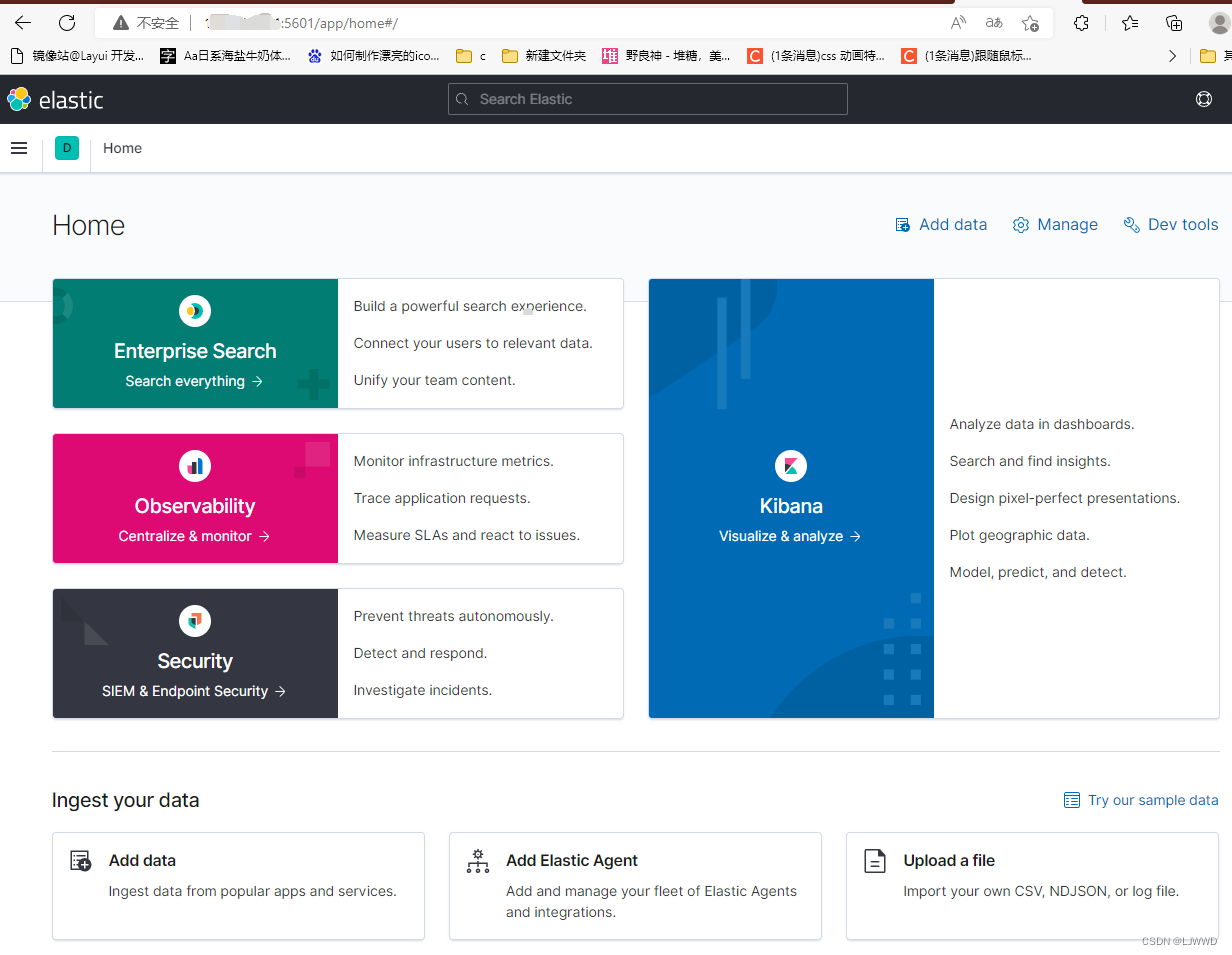The width and height of the screenshot is (1232, 955).
Task: Reload the page with refresh icon
Action: pos(67,22)
